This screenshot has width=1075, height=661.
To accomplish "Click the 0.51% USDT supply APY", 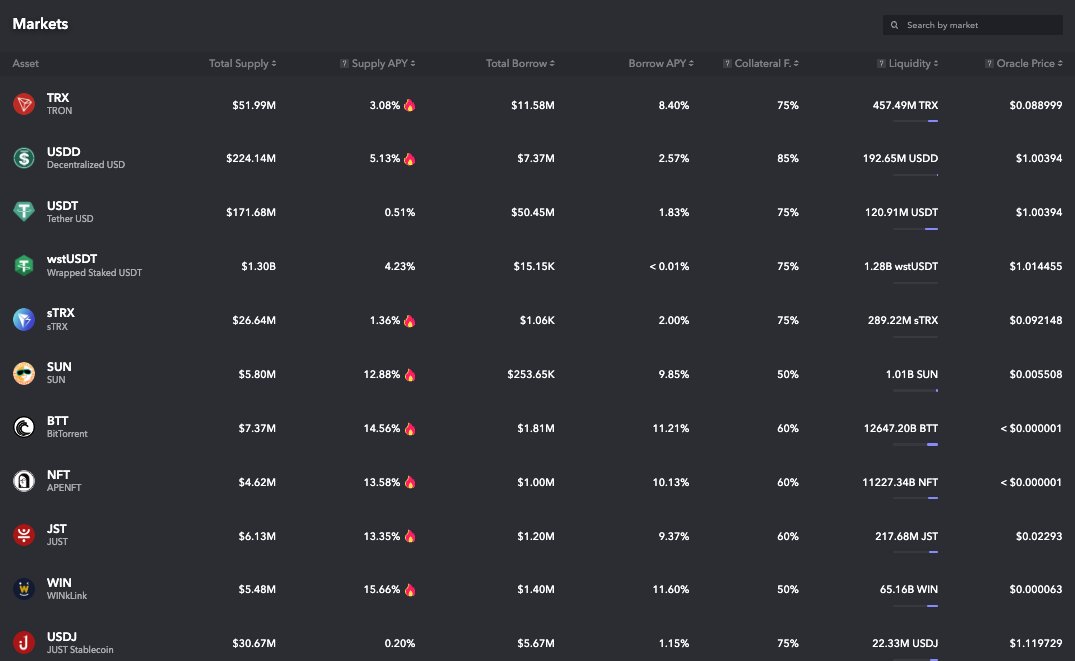I will click(x=400, y=213).
